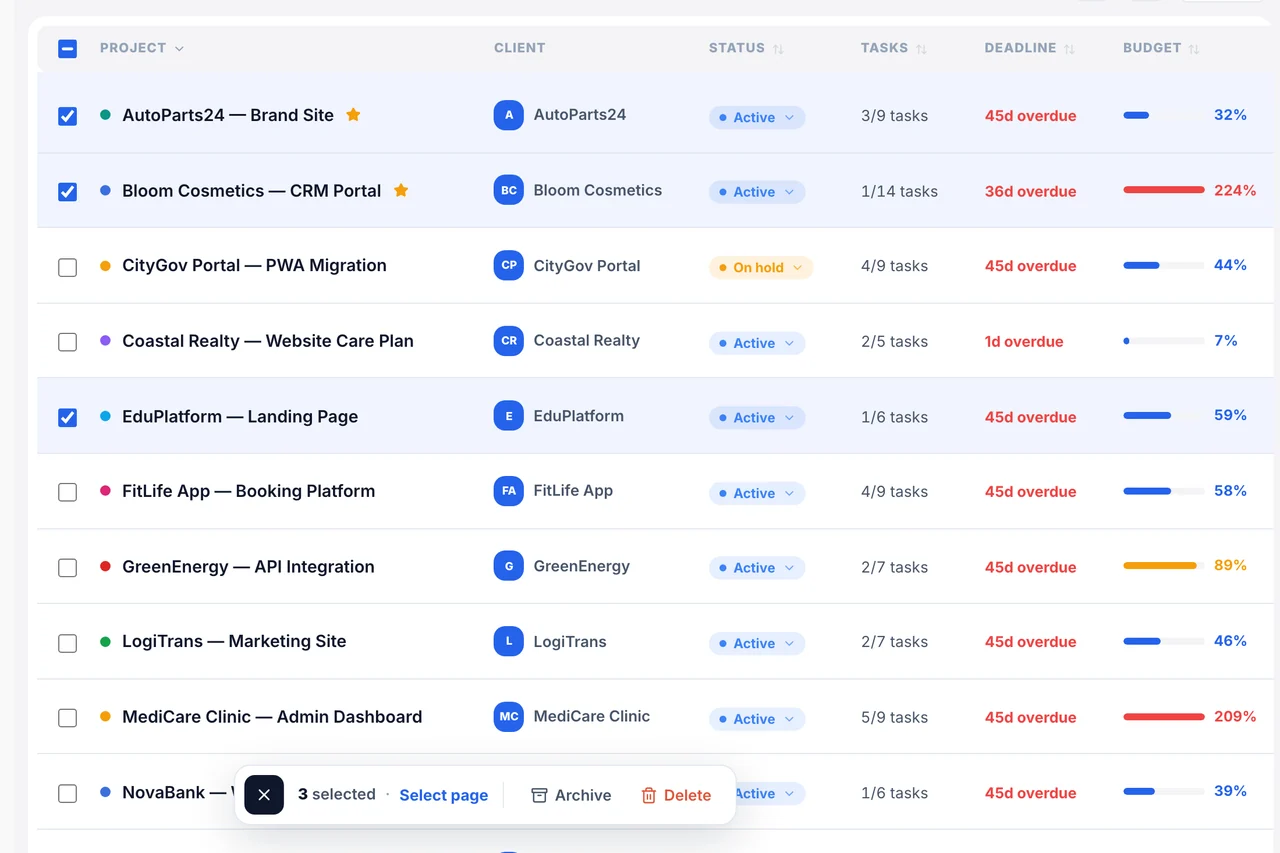Click the star icon beside AutoParts24 — Brand Site
Image resolution: width=1280 pixels, height=853 pixels.
pyautogui.click(x=353, y=115)
